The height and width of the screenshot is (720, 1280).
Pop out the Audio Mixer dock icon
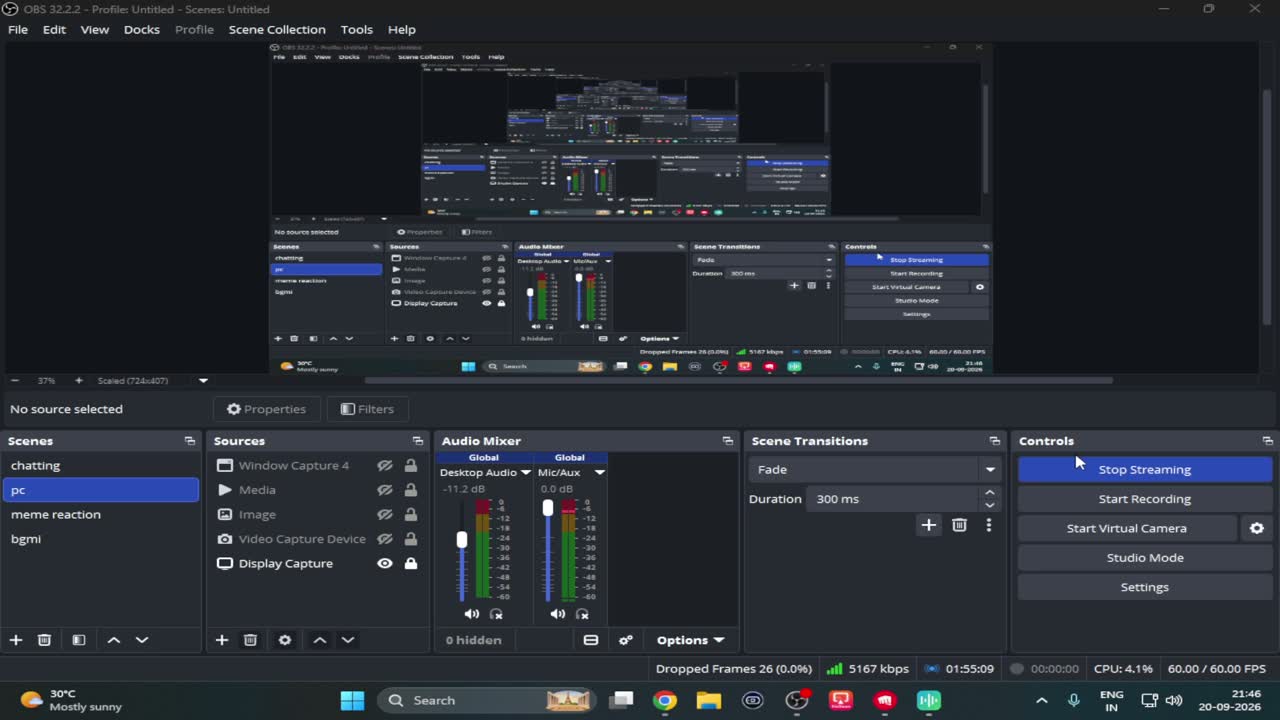728,441
